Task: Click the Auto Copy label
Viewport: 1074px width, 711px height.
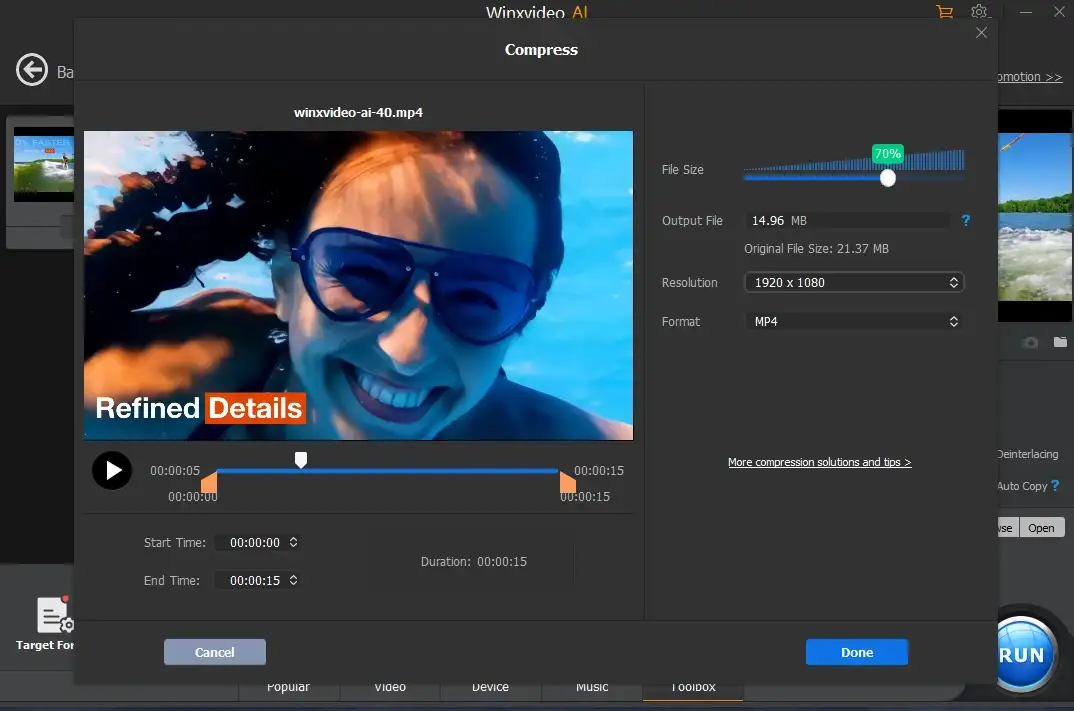Action: coord(1023,486)
